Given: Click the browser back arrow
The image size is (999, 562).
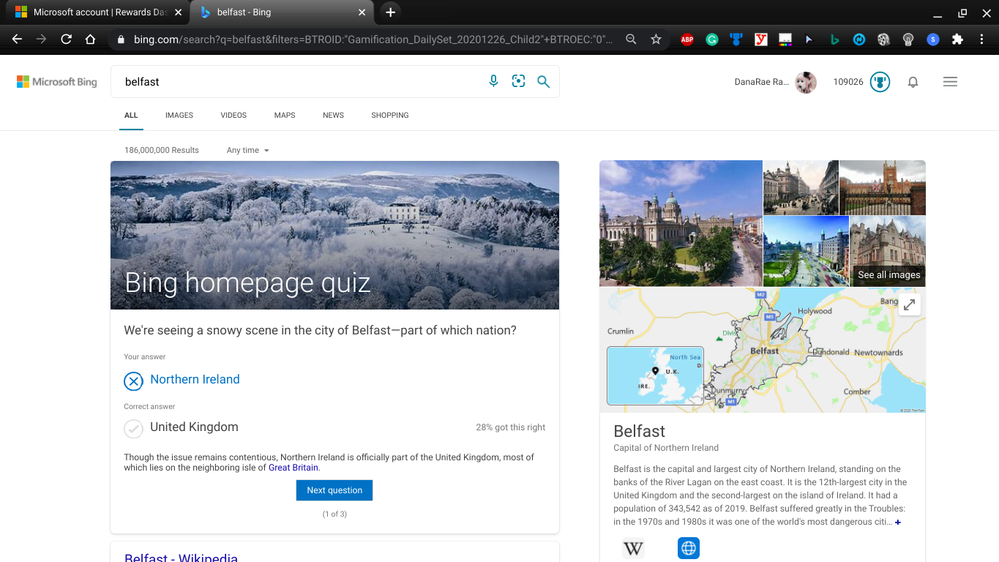Looking at the screenshot, I should tap(17, 40).
